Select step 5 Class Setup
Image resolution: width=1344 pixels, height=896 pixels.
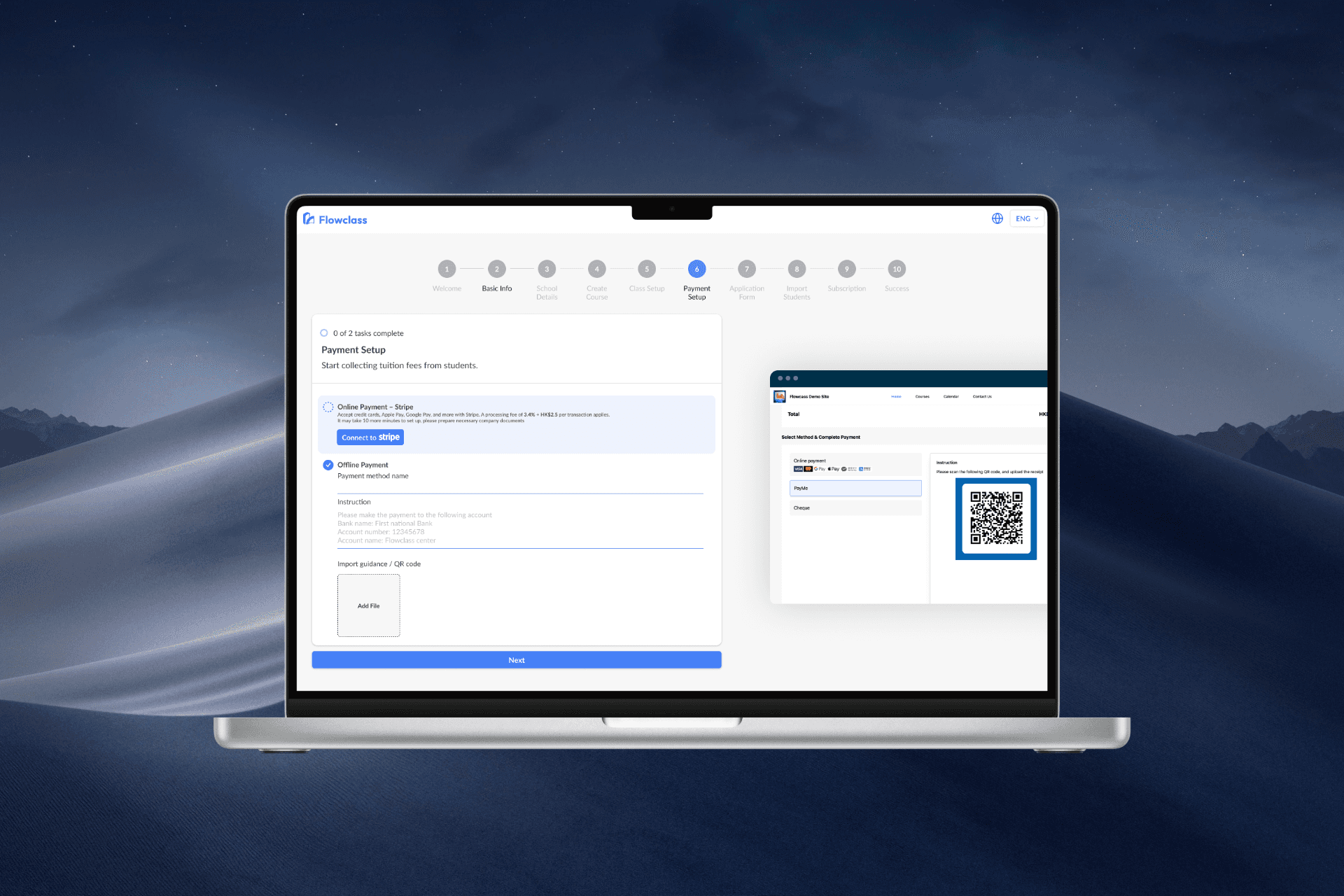(x=646, y=269)
